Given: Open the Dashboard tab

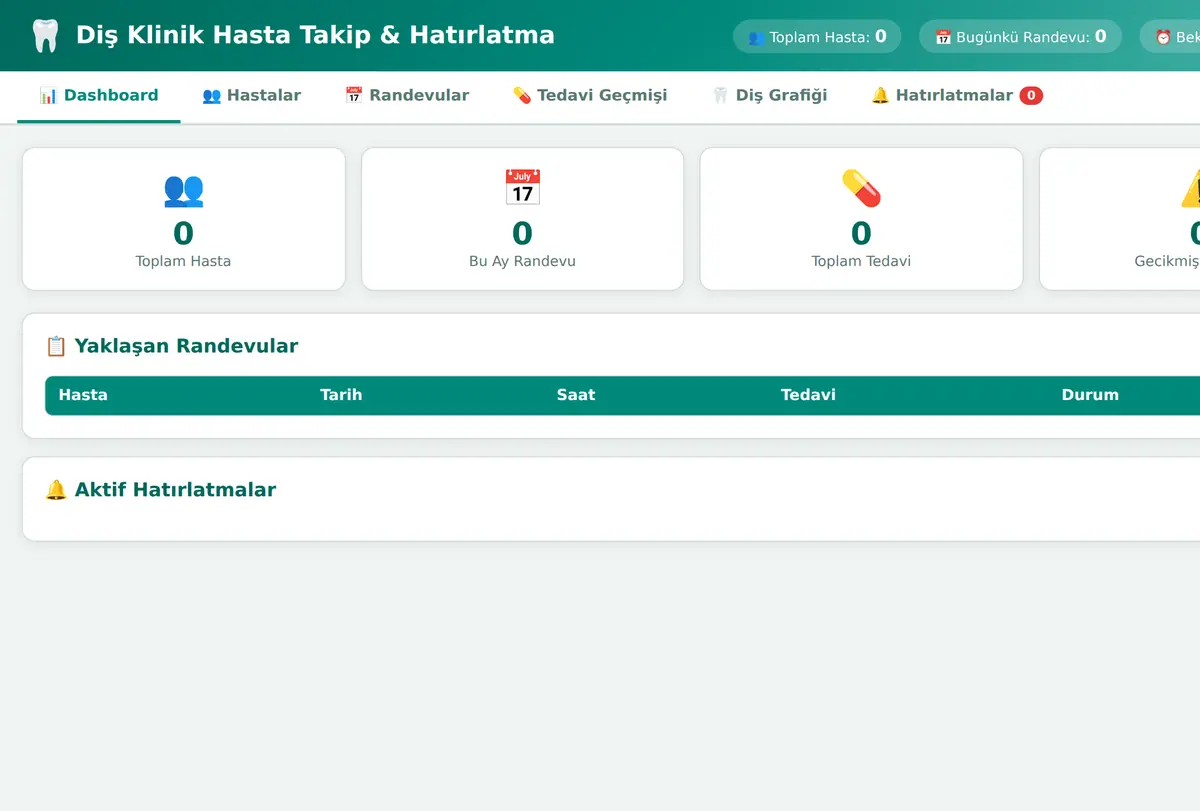Looking at the screenshot, I should click(x=99, y=96).
